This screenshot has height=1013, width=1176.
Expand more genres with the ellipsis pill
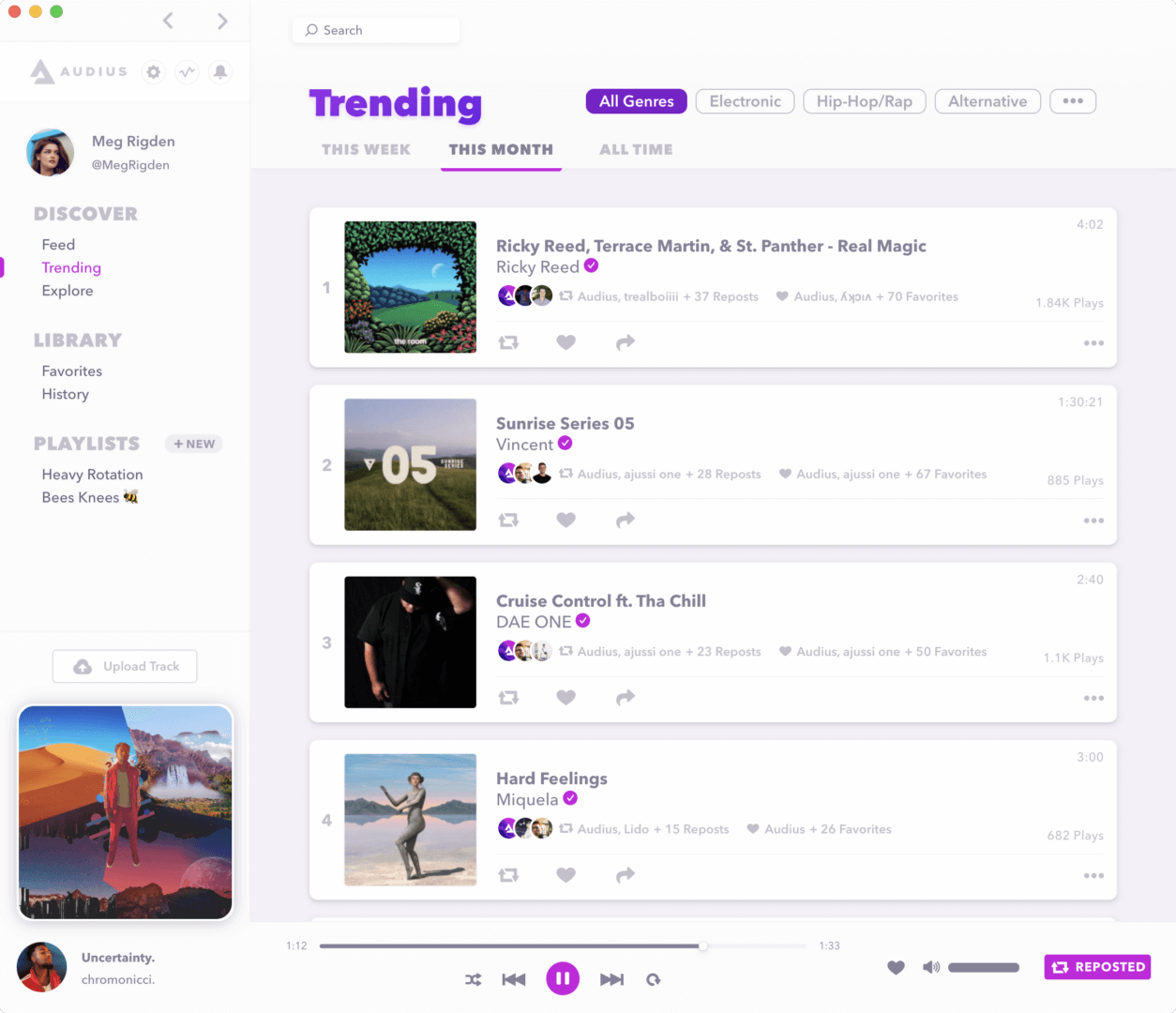click(1073, 101)
